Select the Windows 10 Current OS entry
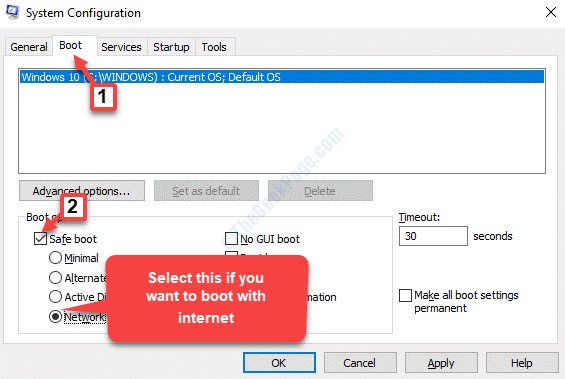The image size is (565, 379). tap(282, 77)
